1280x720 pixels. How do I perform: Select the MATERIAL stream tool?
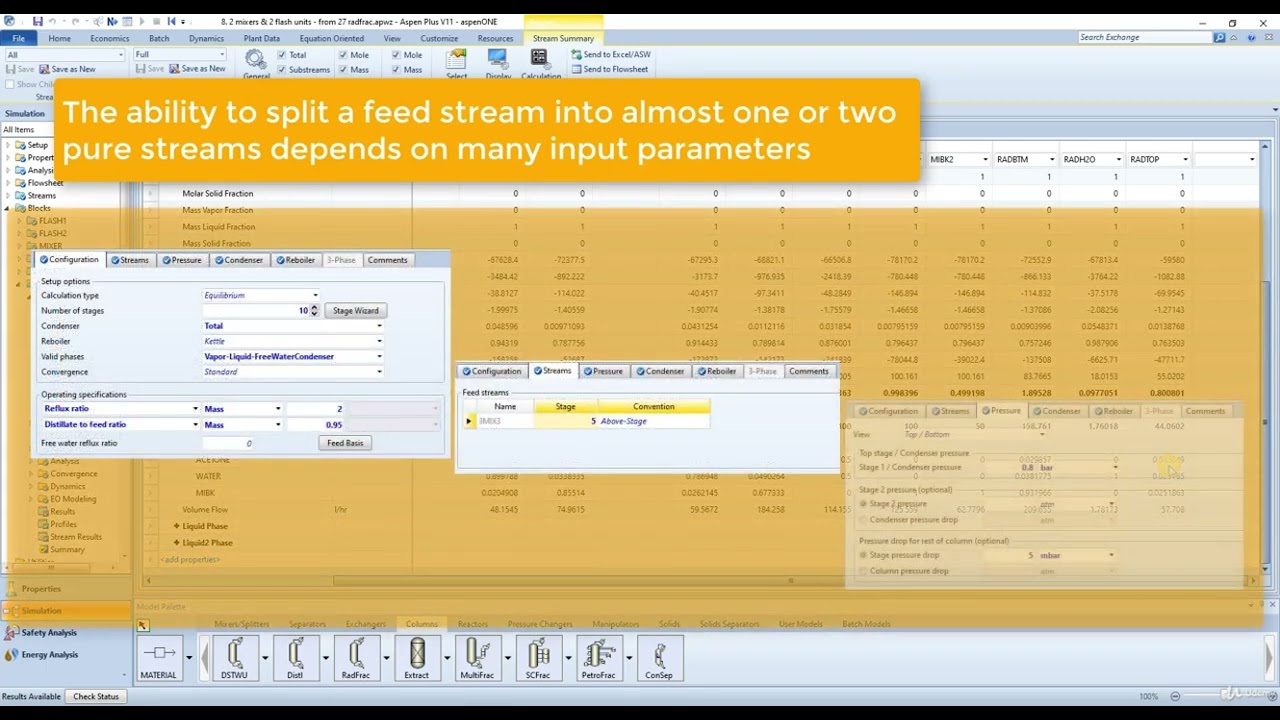158,659
